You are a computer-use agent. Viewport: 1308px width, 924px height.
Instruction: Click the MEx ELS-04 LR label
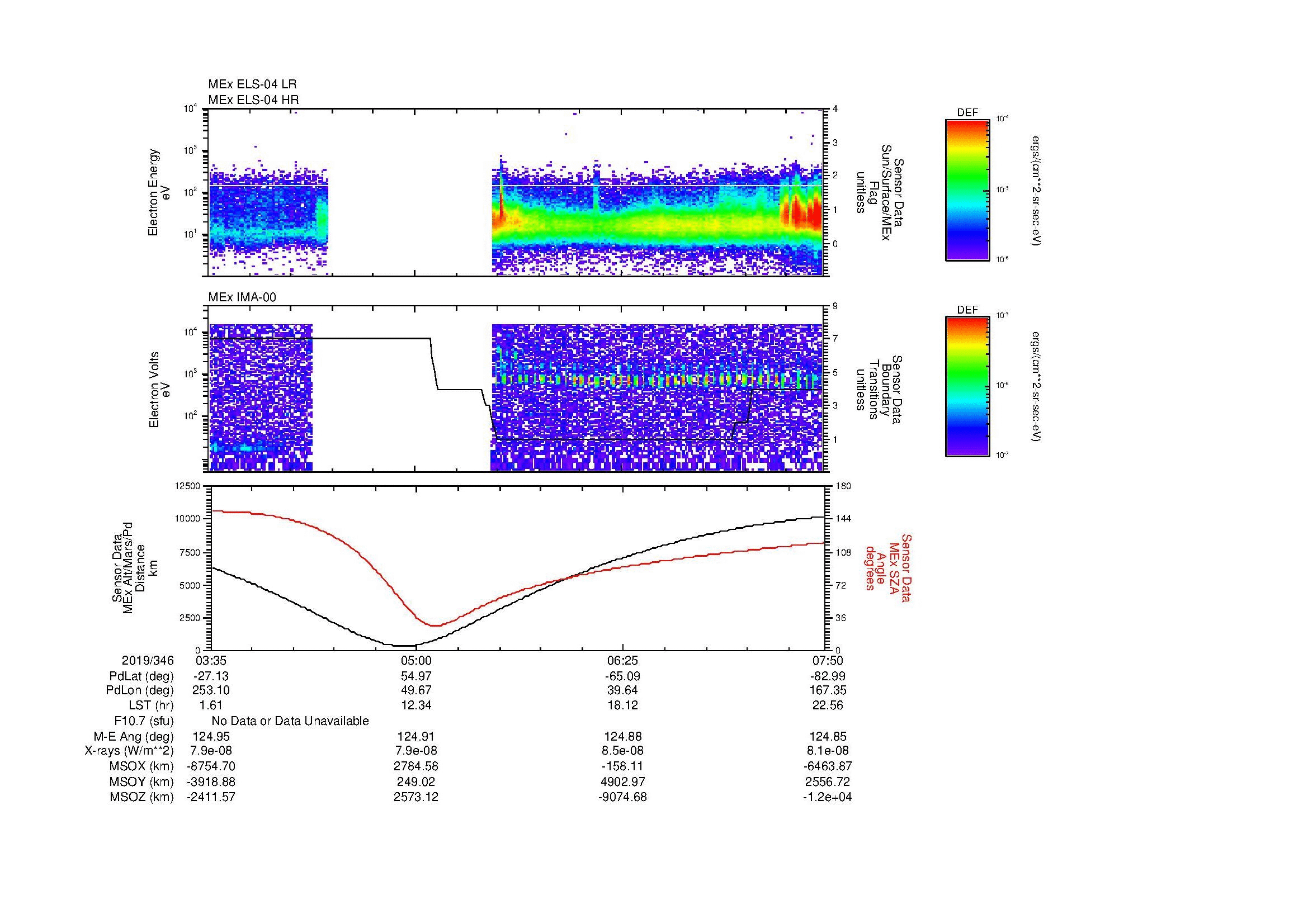click(x=252, y=84)
